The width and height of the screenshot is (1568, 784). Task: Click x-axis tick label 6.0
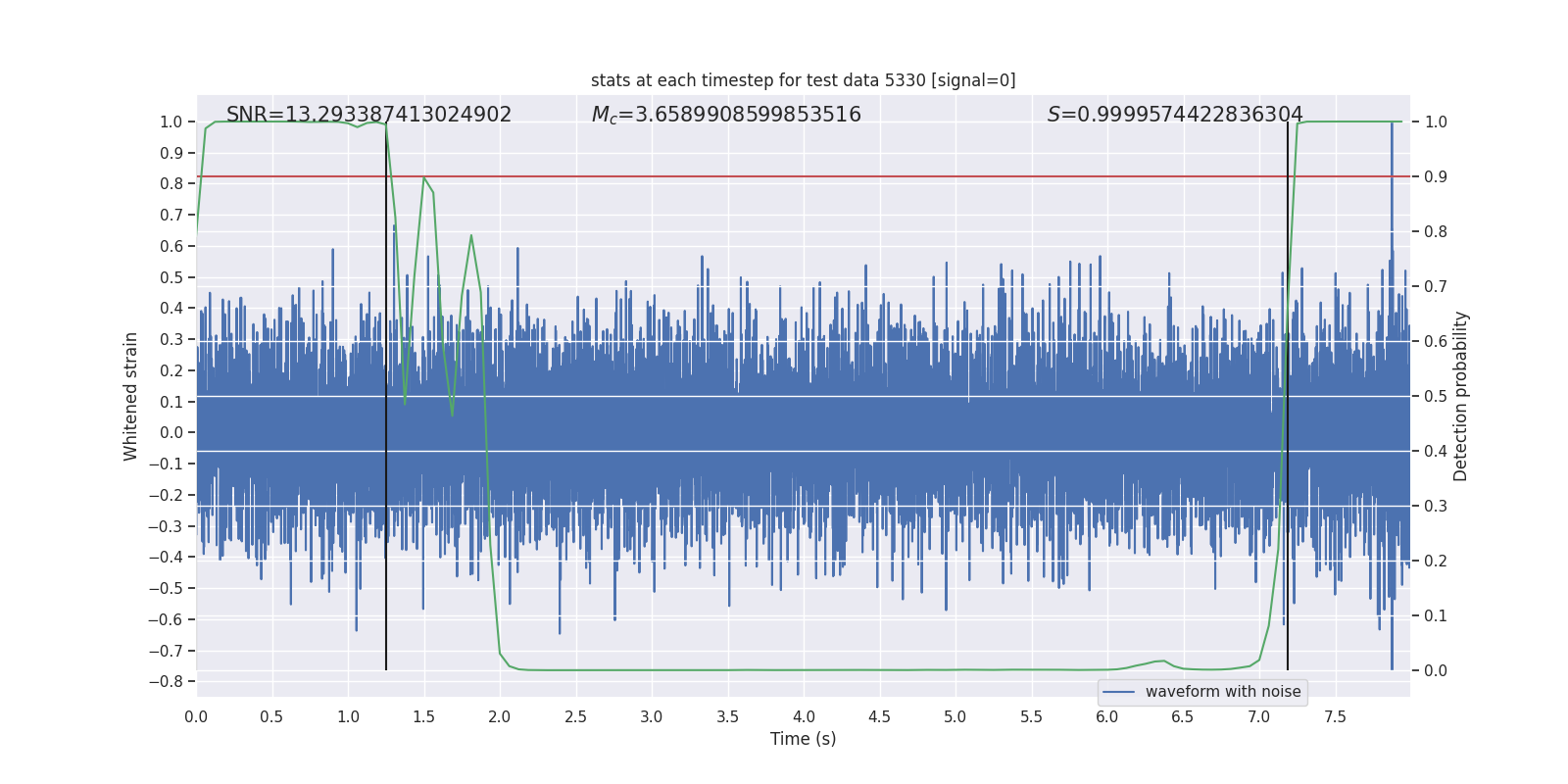(1107, 717)
